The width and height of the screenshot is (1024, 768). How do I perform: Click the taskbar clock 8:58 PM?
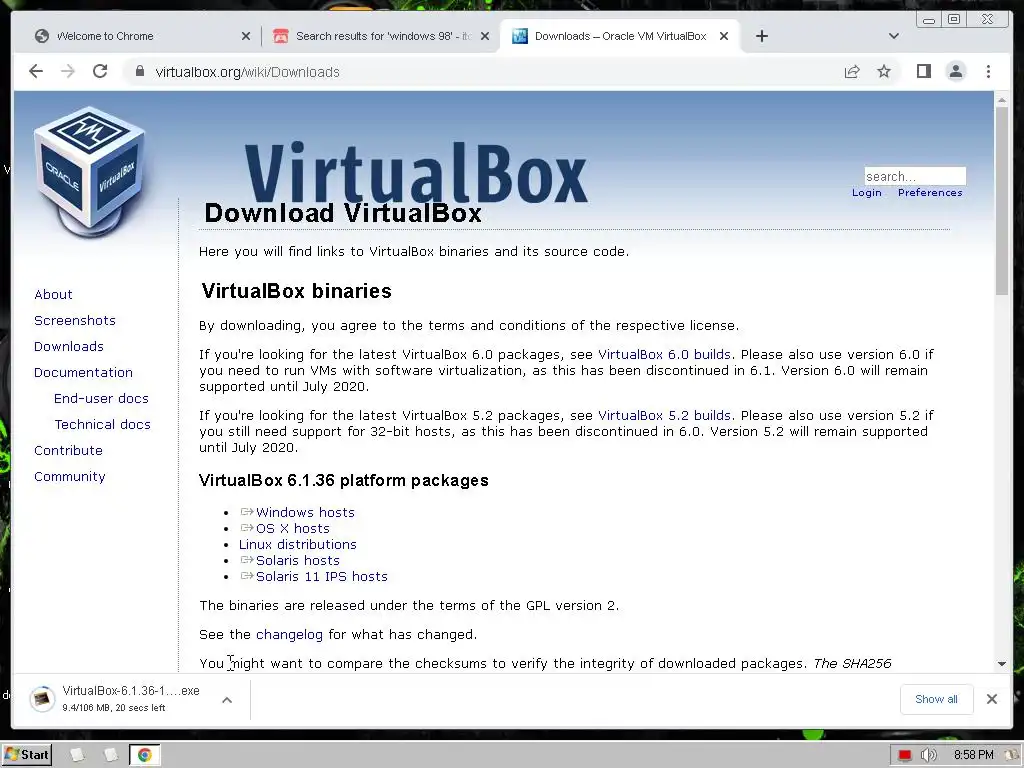click(974, 756)
